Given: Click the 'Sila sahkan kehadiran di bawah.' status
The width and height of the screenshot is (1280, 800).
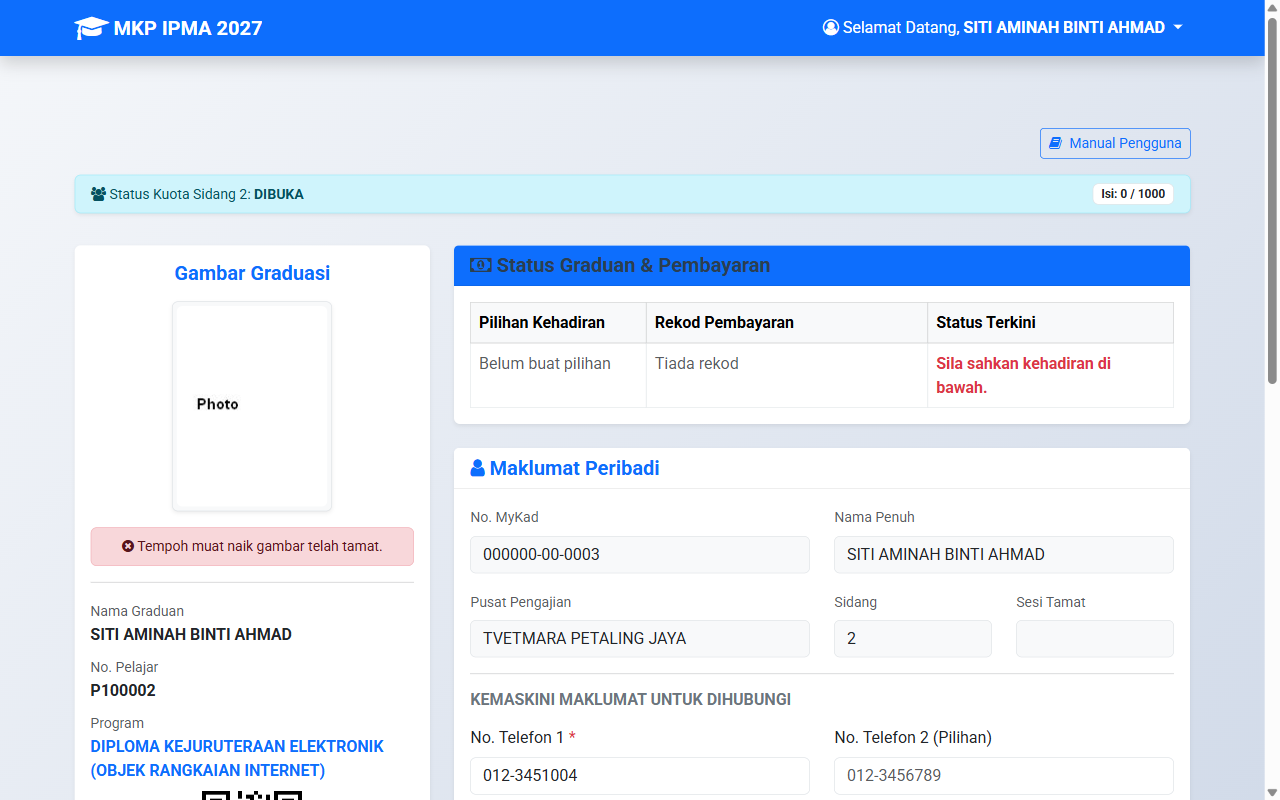Looking at the screenshot, I should point(1023,375).
